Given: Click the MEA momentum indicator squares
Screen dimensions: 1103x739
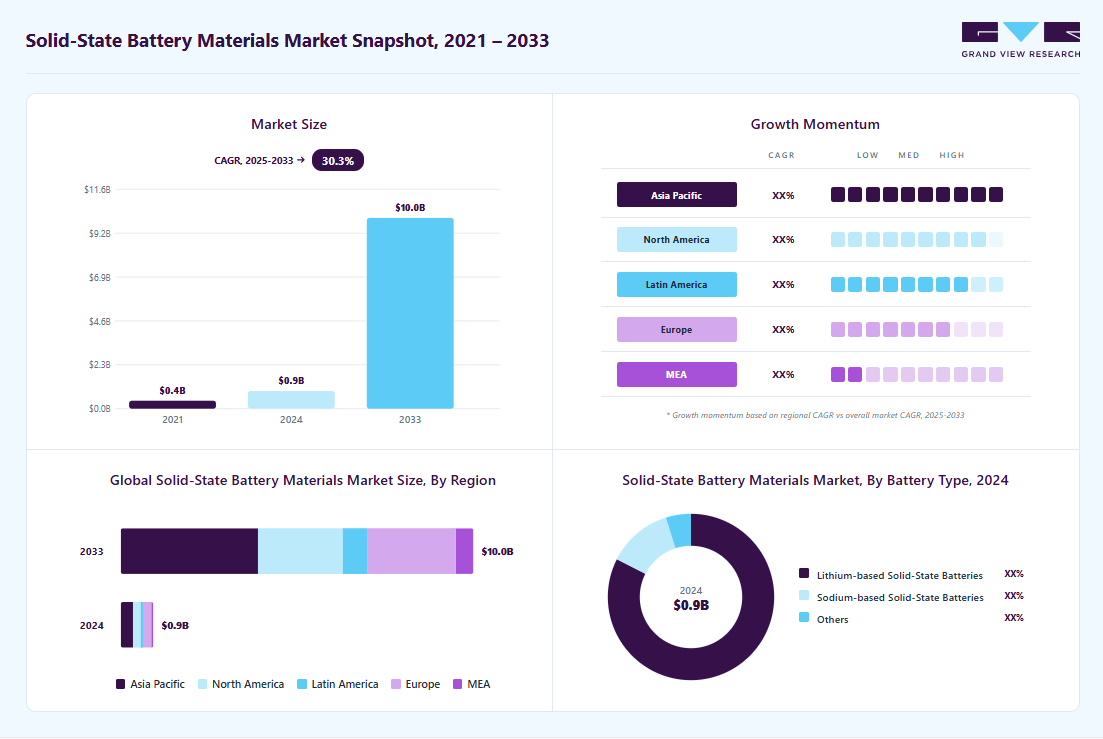Looking at the screenshot, I should coord(917,375).
